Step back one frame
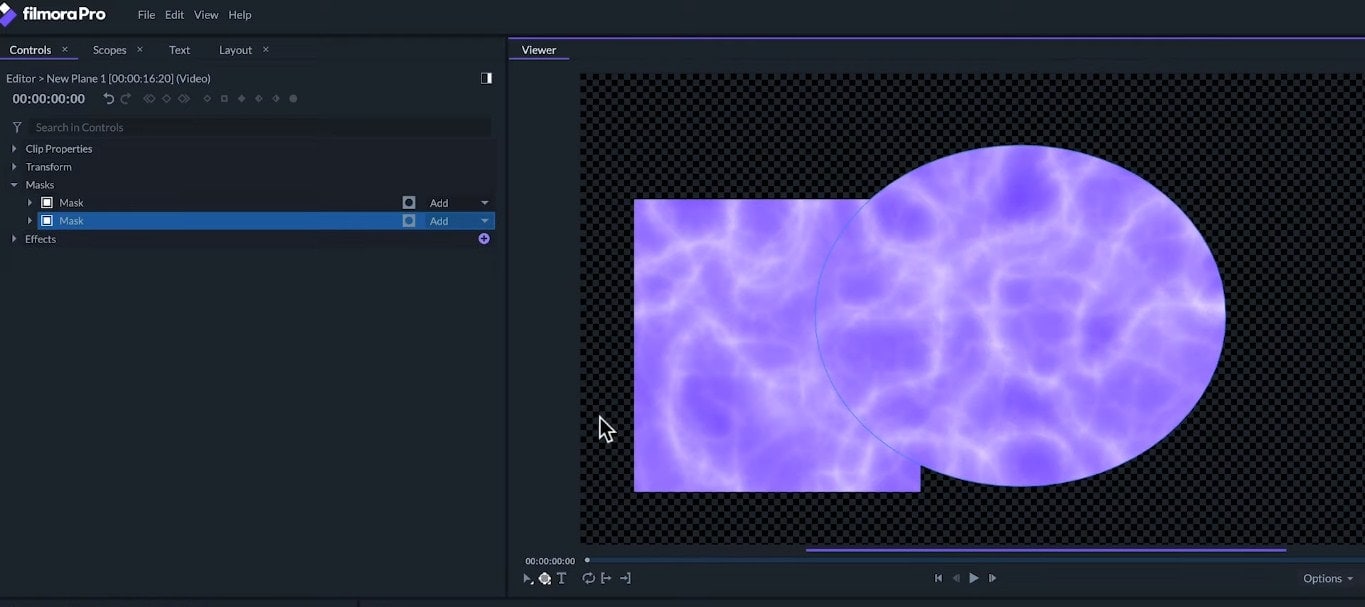The image size is (1365, 607). [956, 578]
